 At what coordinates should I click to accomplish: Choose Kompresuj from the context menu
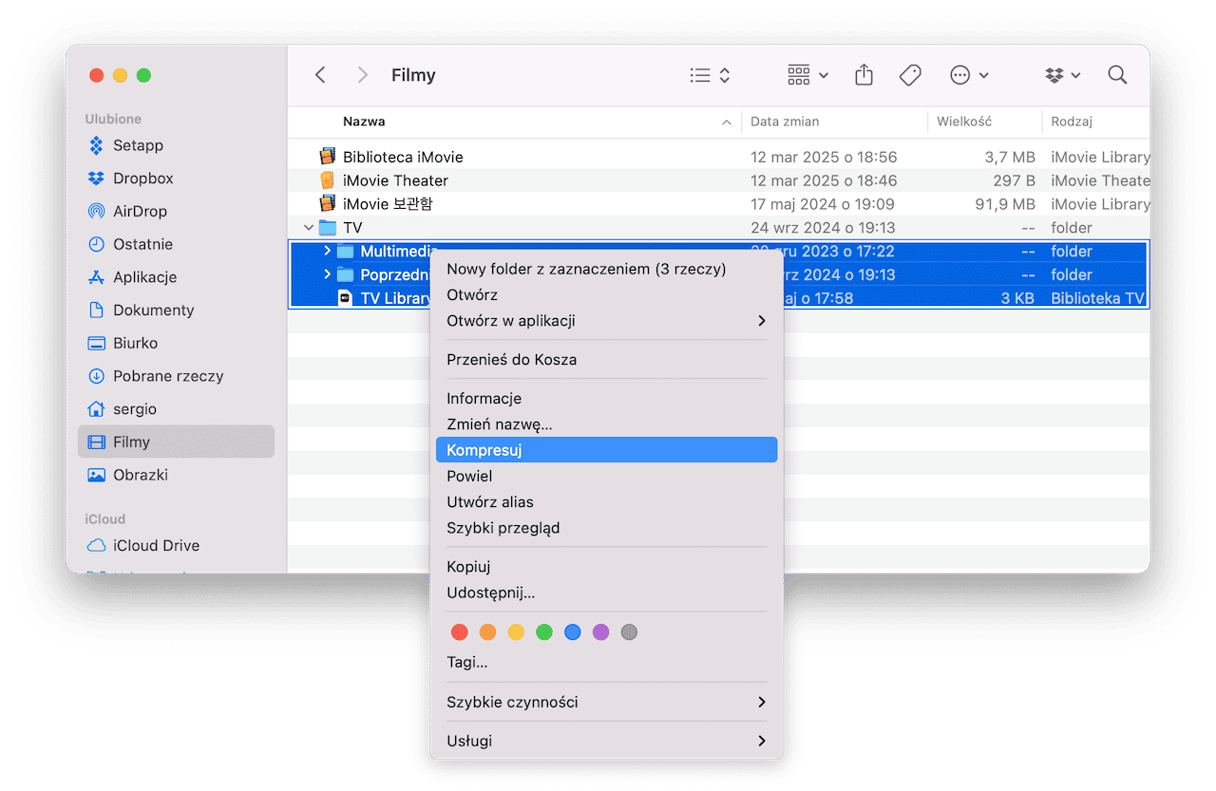(x=606, y=450)
